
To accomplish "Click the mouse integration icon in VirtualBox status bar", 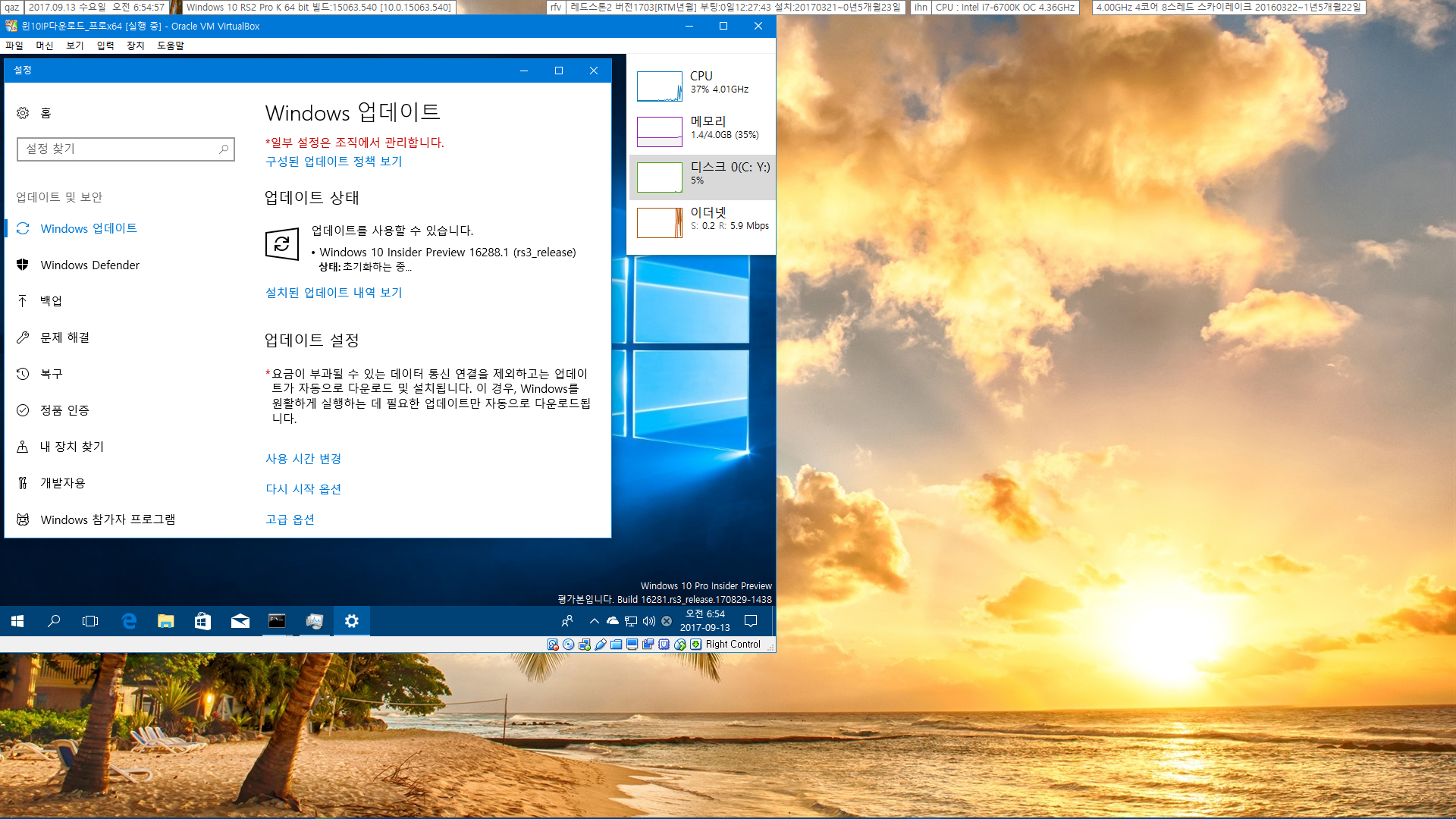I will point(680,645).
